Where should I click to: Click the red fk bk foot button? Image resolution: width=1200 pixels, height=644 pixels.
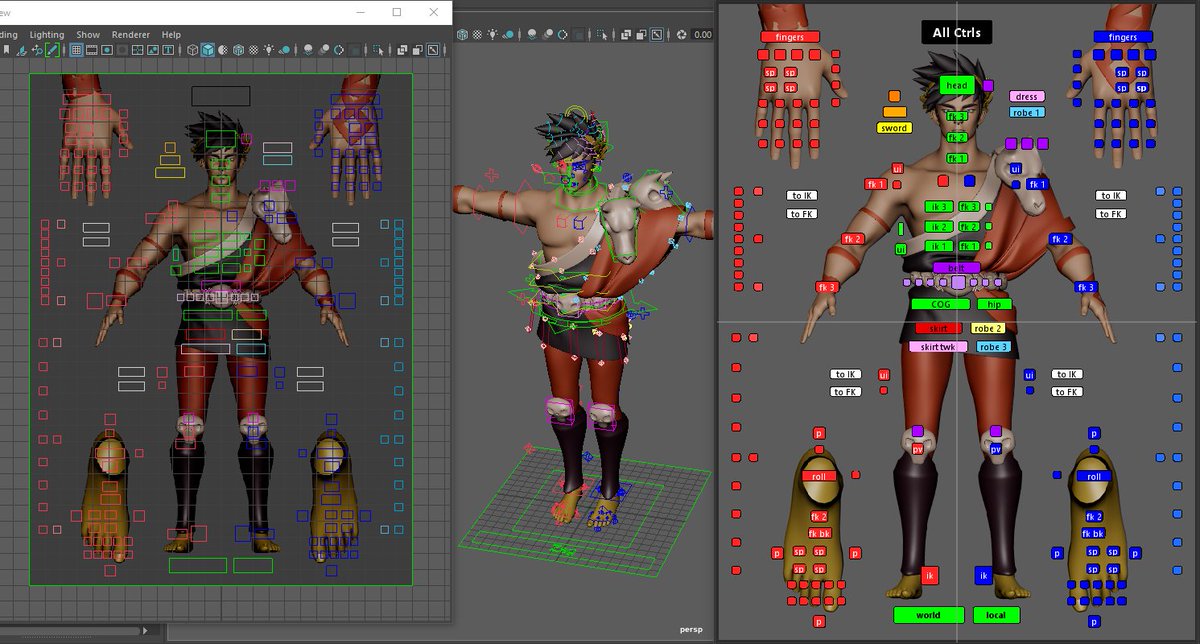click(821, 533)
